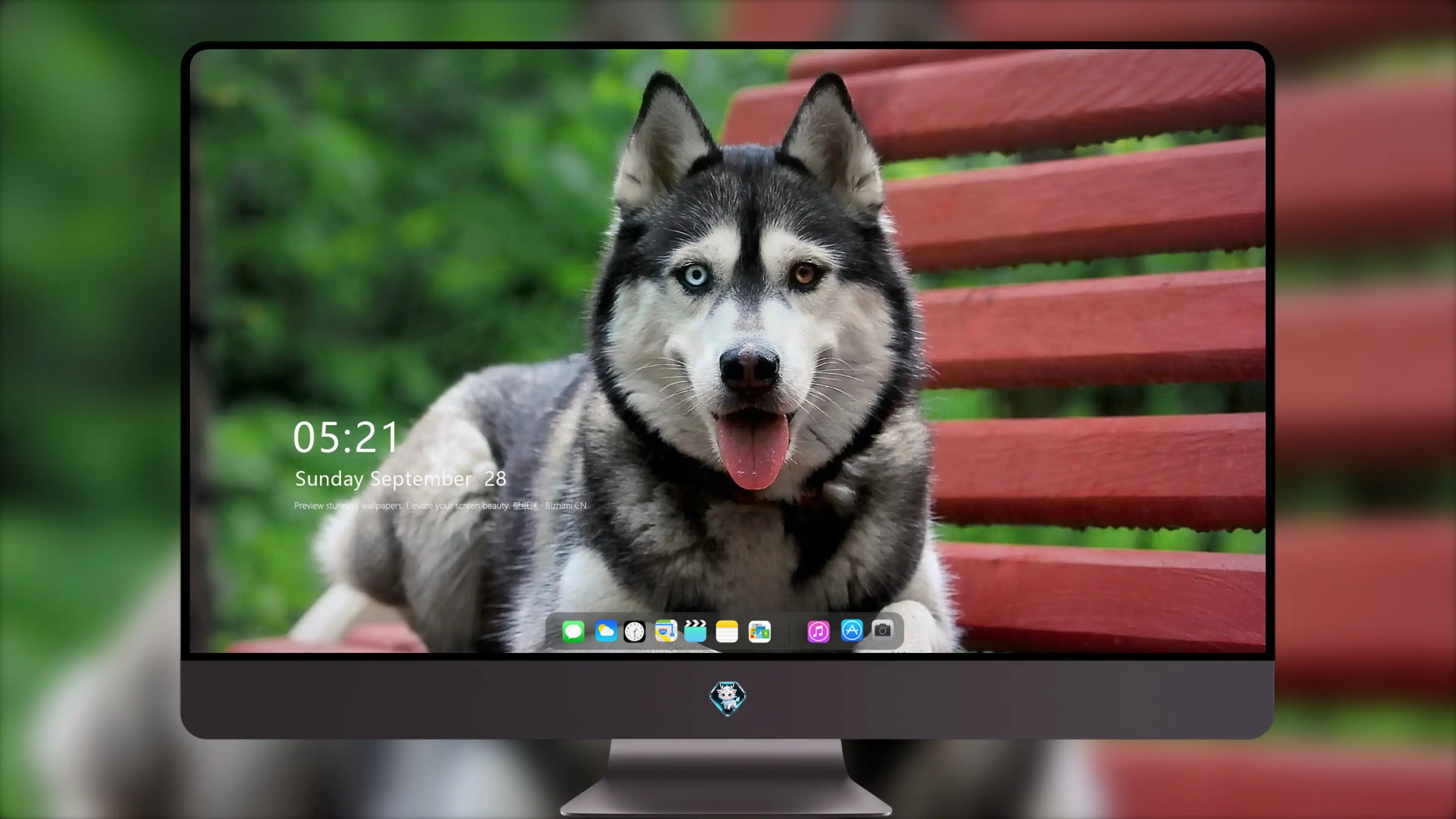Open the yellow Notes app
The height and width of the screenshot is (819, 1456).
(x=727, y=631)
